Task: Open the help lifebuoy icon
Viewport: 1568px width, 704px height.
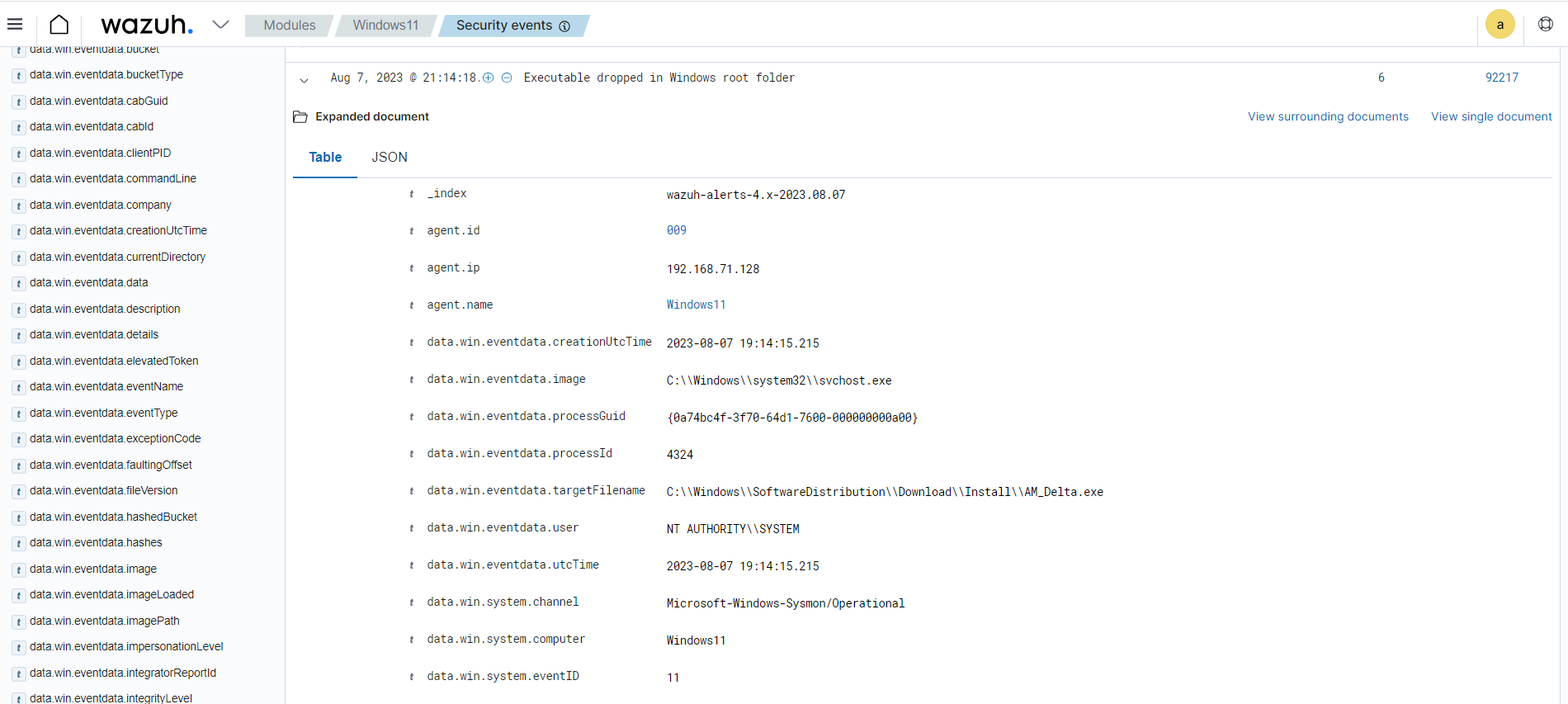Action: pyautogui.click(x=1546, y=25)
